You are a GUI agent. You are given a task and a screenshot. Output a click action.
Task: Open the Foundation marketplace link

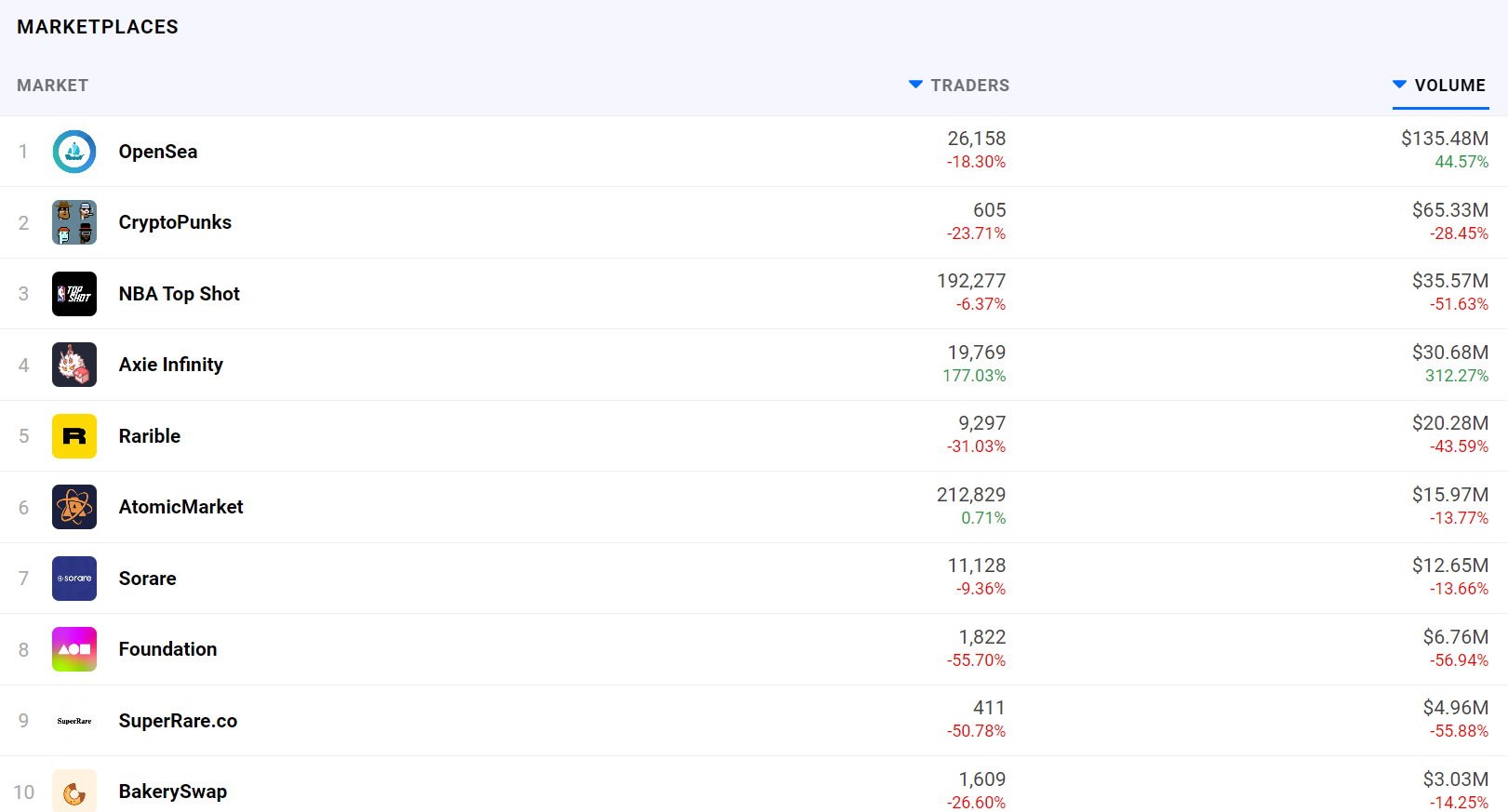pyautogui.click(x=168, y=649)
